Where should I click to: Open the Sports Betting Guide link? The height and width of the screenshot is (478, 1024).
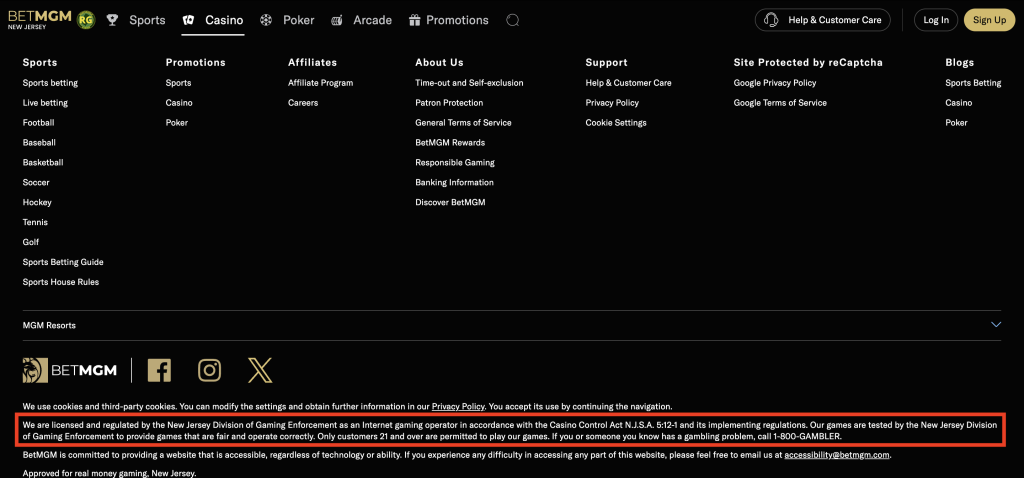click(63, 262)
